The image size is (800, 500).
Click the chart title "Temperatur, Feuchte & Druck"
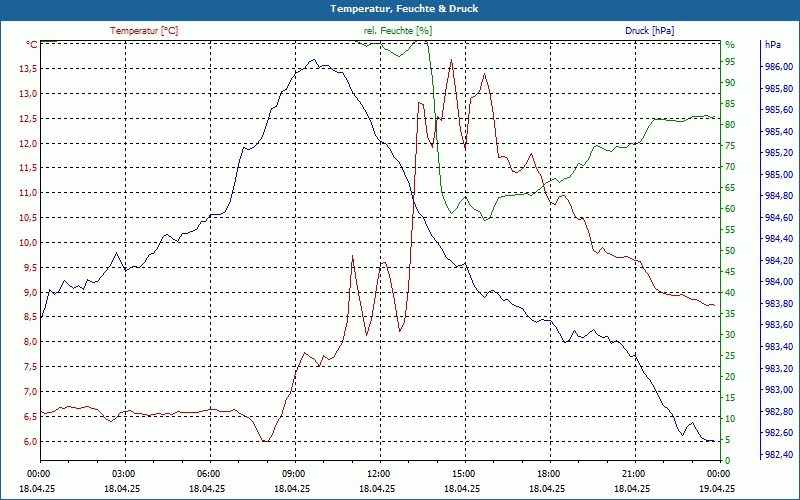(x=404, y=9)
